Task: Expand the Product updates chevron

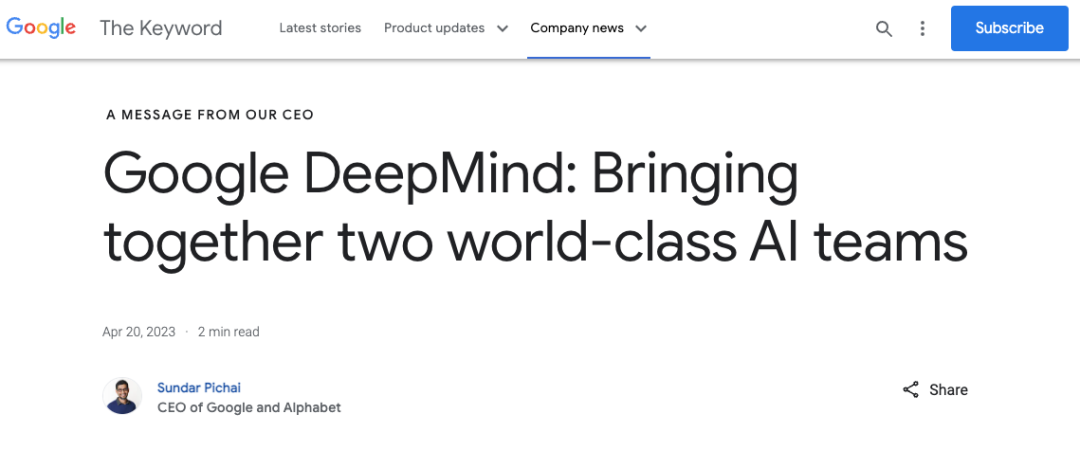Action: (x=503, y=28)
